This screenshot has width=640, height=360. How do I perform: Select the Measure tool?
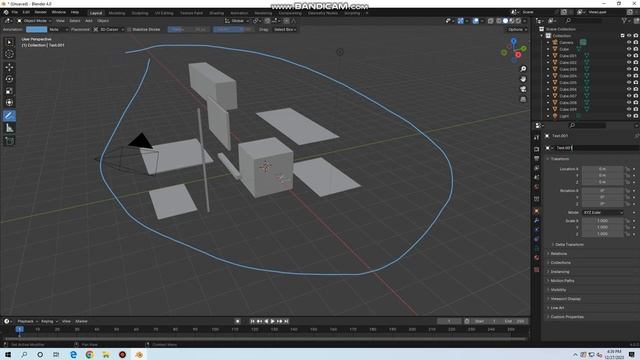point(9,128)
